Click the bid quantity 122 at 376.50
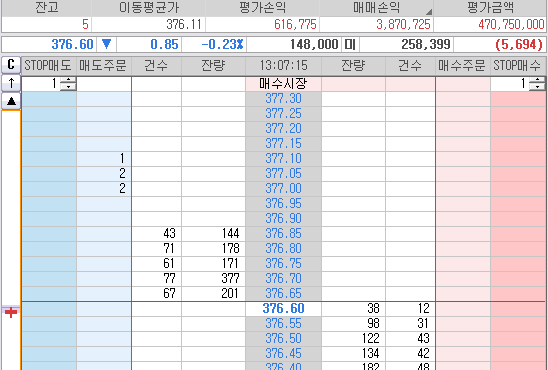548x370 pixels. 353,339
